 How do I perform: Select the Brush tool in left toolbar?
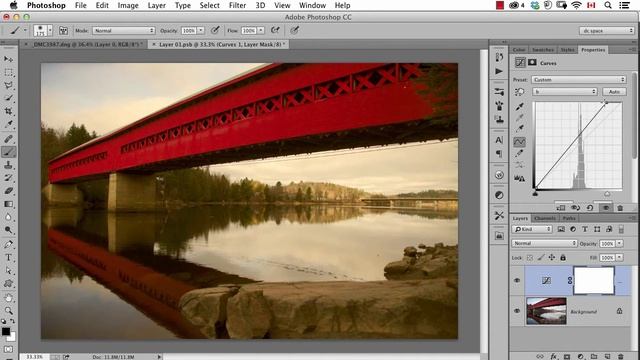click(8, 152)
